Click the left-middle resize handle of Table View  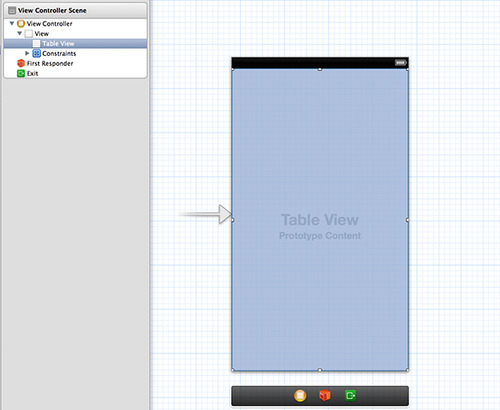coord(232,220)
